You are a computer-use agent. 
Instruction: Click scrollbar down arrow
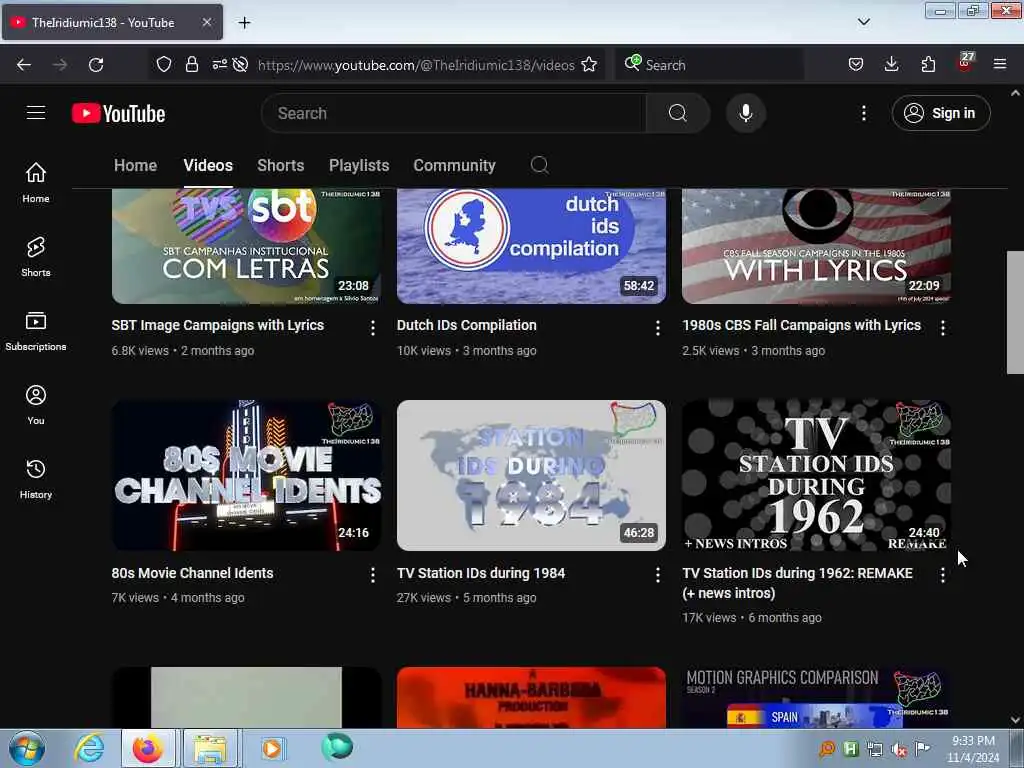click(1015, 720)
